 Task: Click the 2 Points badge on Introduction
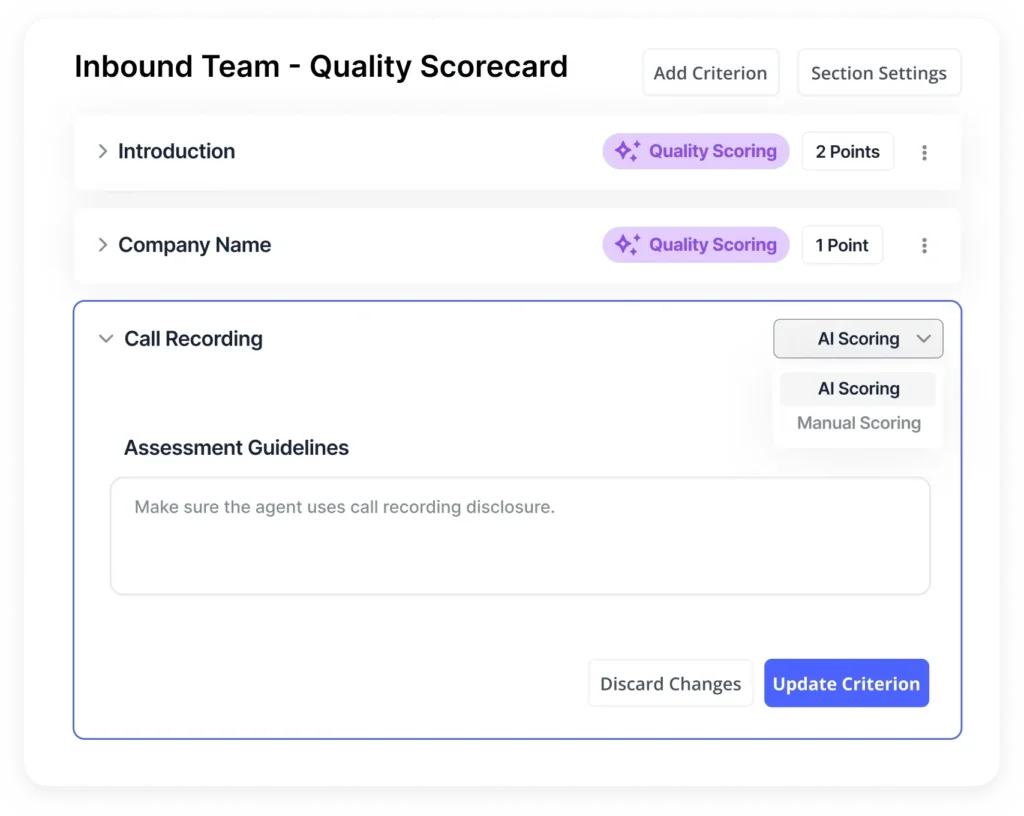tap(847, 151)
